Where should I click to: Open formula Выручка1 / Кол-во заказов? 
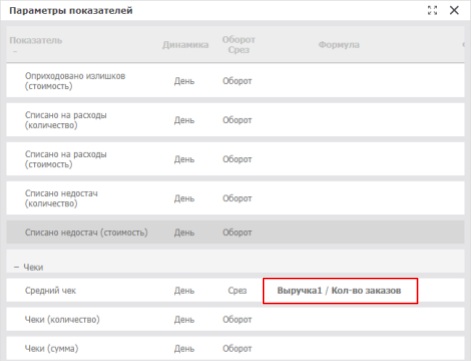click(339, 291)
